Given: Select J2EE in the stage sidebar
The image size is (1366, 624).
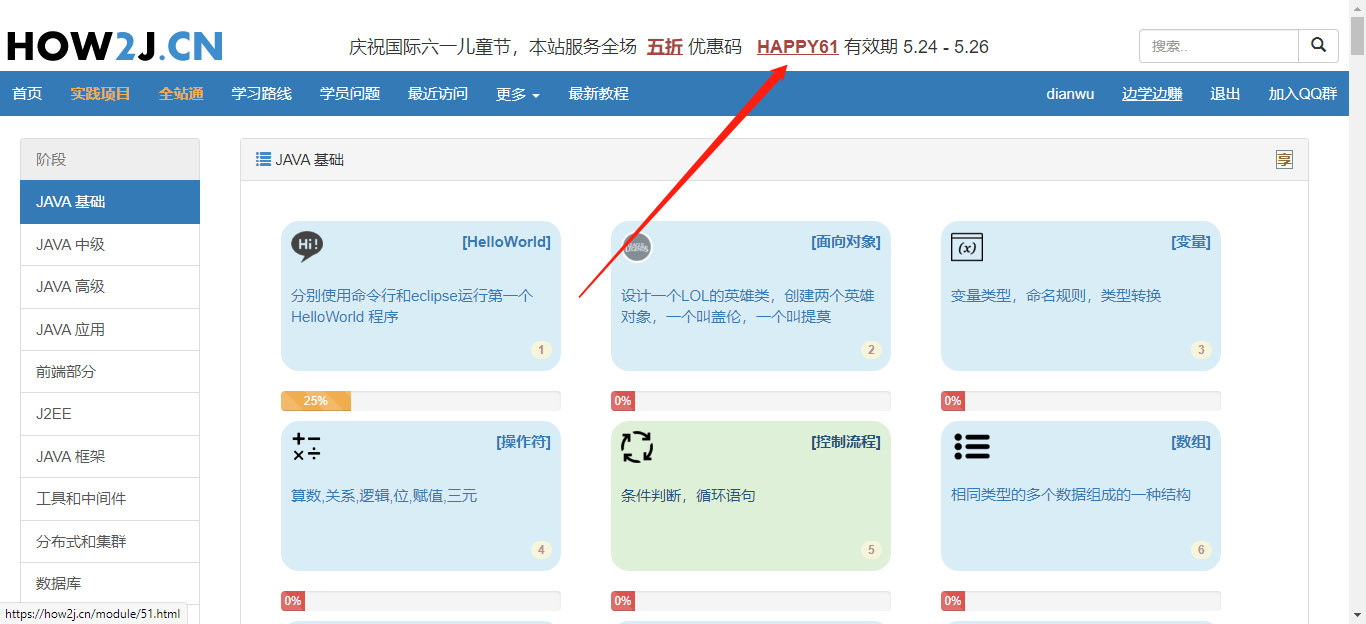Looking at the screenshot, I should coord(110,414).
